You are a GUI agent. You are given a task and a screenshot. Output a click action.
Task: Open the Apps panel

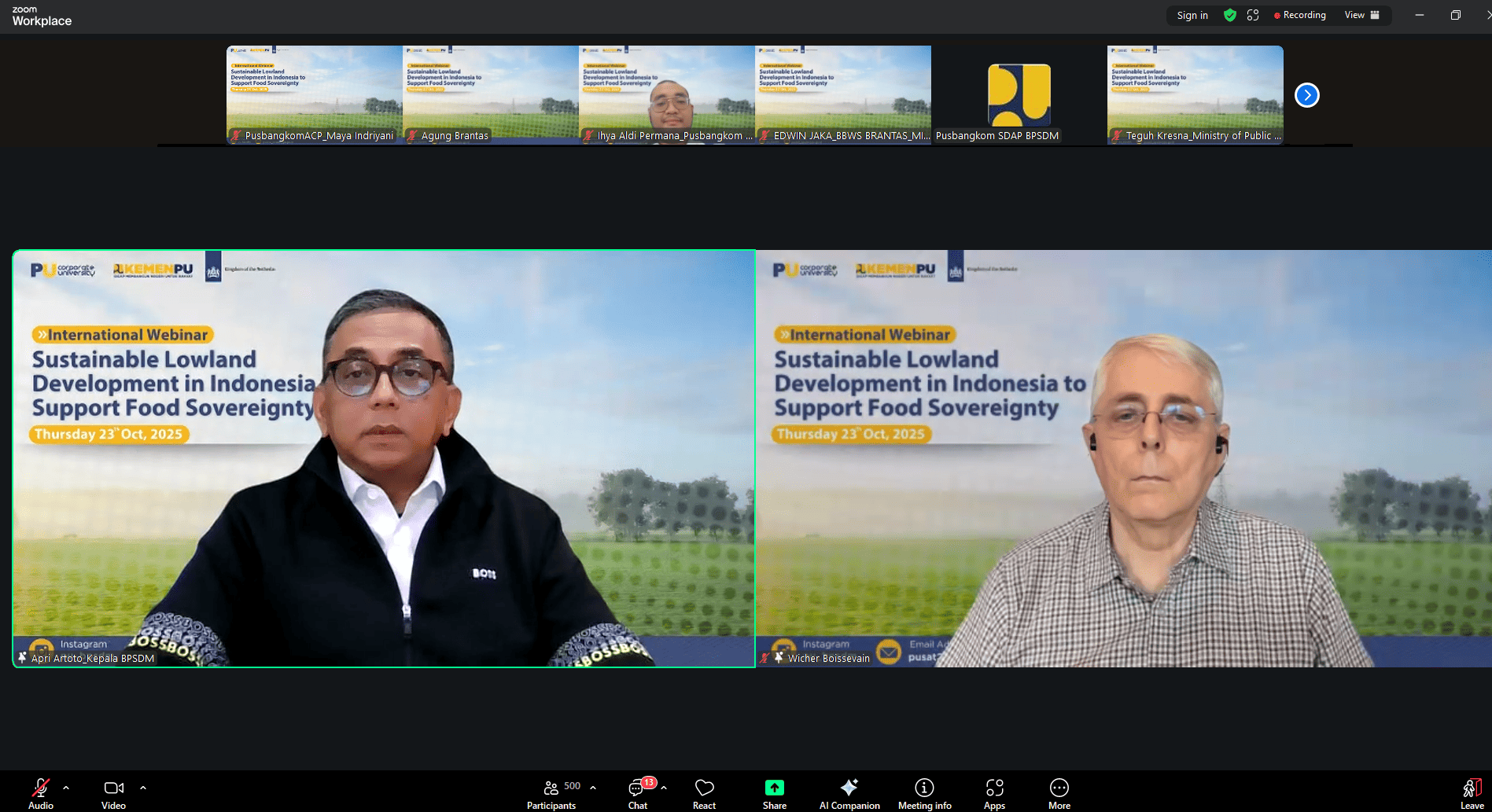tap(994, 792)
